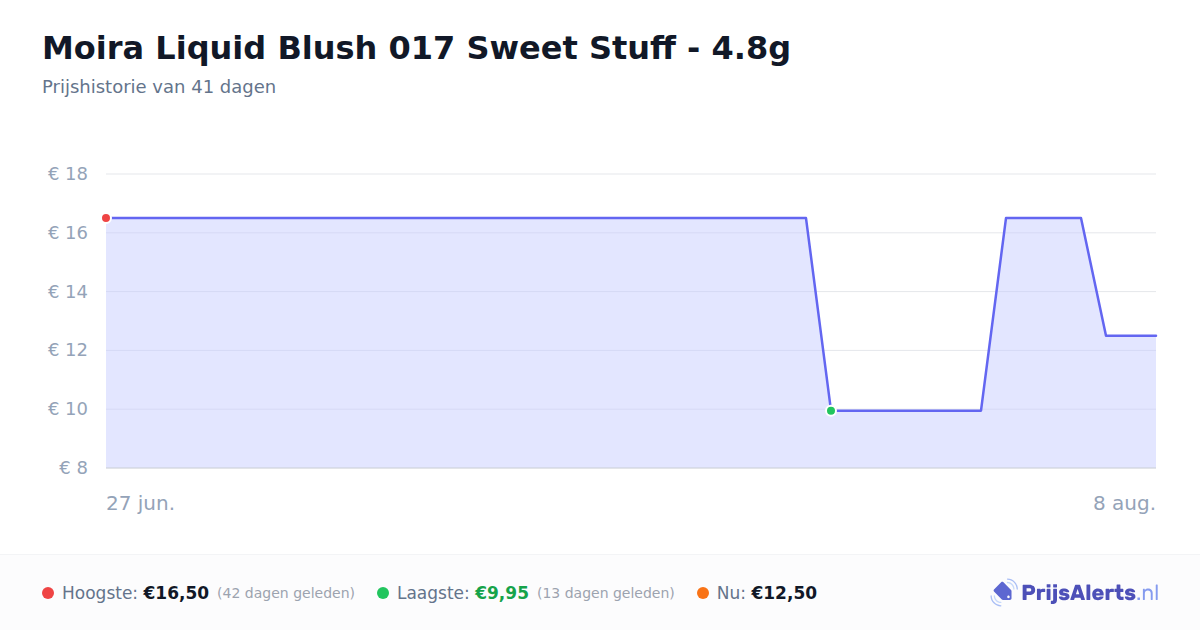Click the green Laagste legend dot
Screen dimensions: 1200x630
383,593
